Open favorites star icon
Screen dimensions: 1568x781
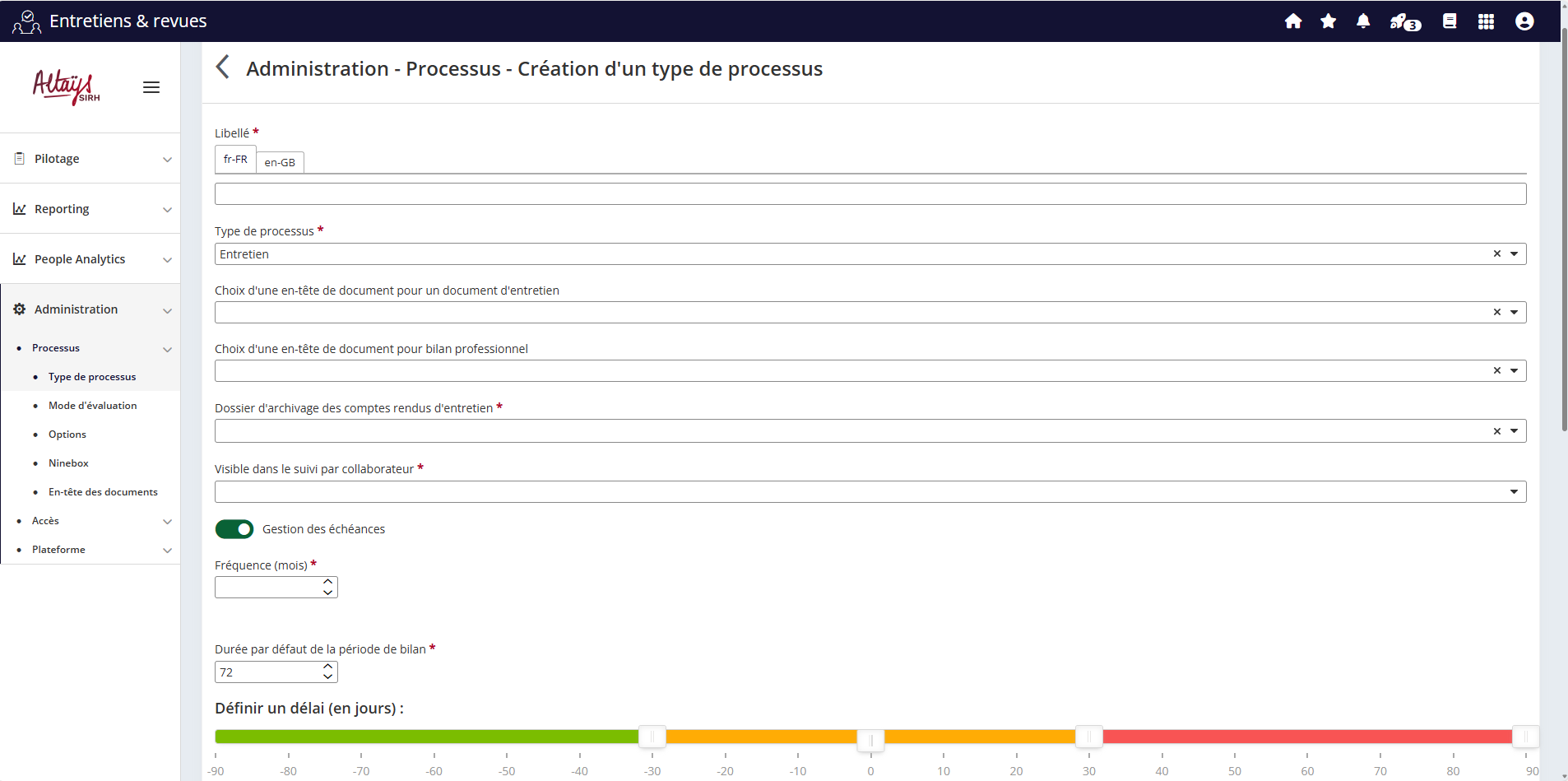(x=1328, y=21)
